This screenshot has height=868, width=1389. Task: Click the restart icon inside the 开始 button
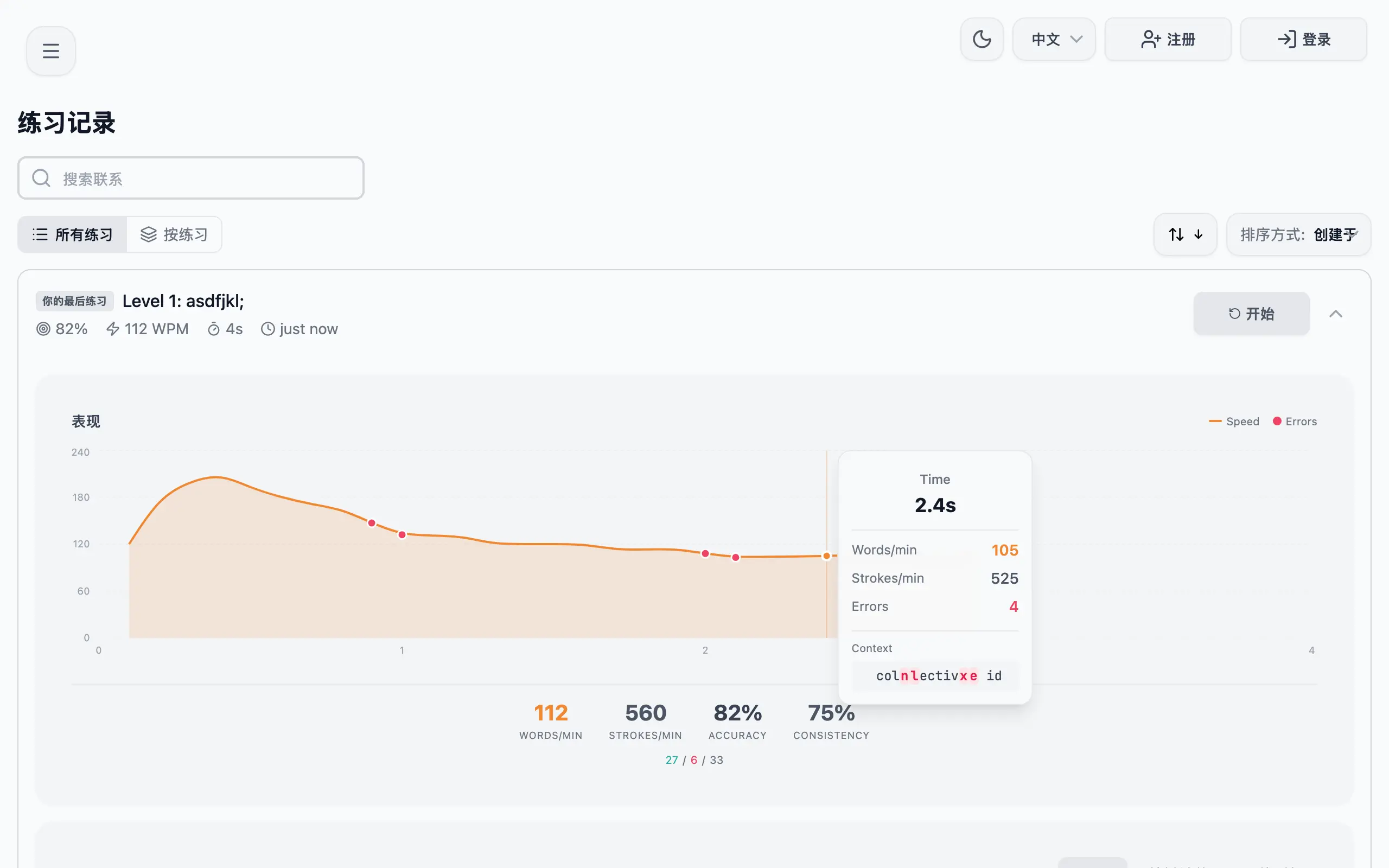coord(1235,314)
